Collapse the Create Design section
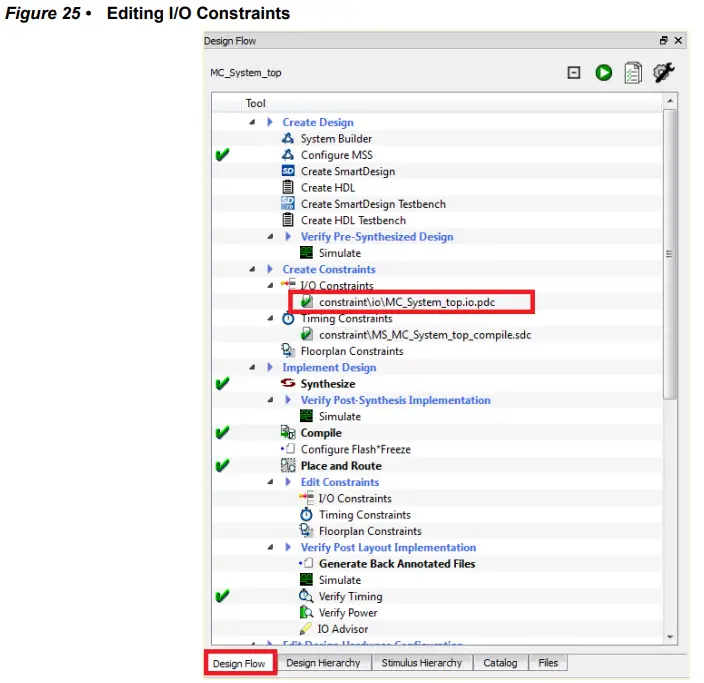Screen dimensions: 704x683 coord(253,123)
